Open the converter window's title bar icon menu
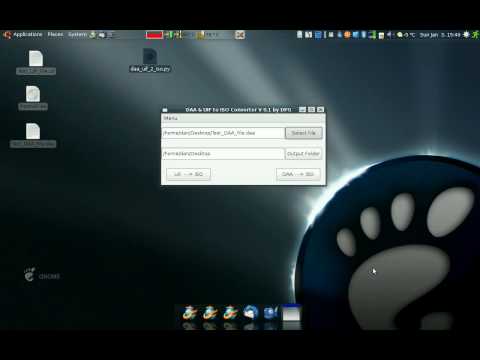 click(165, 110)
